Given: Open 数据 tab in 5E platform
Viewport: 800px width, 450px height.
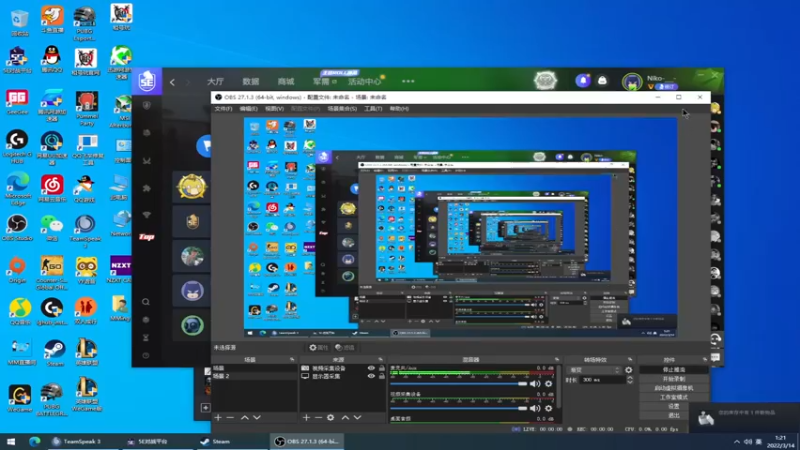Looking at the screenshot, I should coord(251,82).
